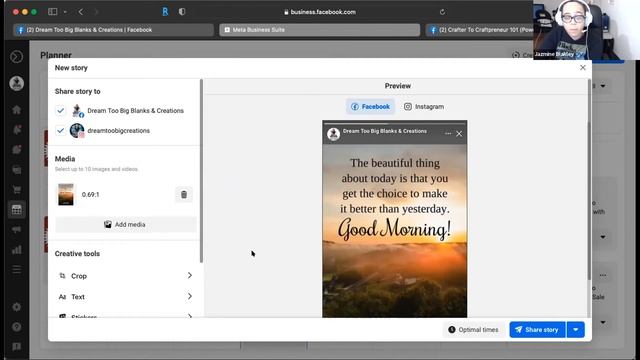The height and width of the screenshot is (360, 640).
Task: Open Help question mark icon
Action: tap(17, 327)
